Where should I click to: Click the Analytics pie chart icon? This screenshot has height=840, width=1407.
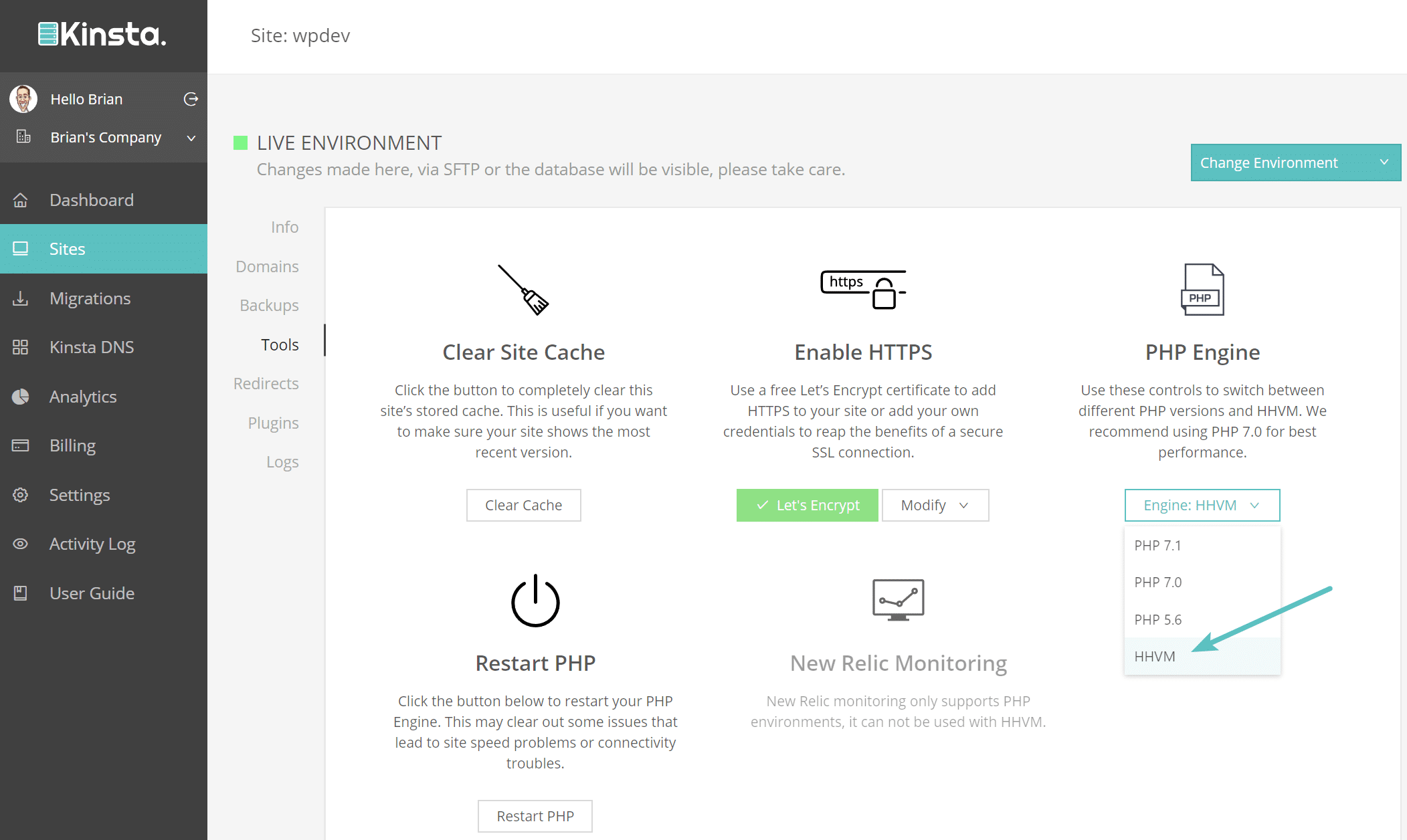pos(21,397)
